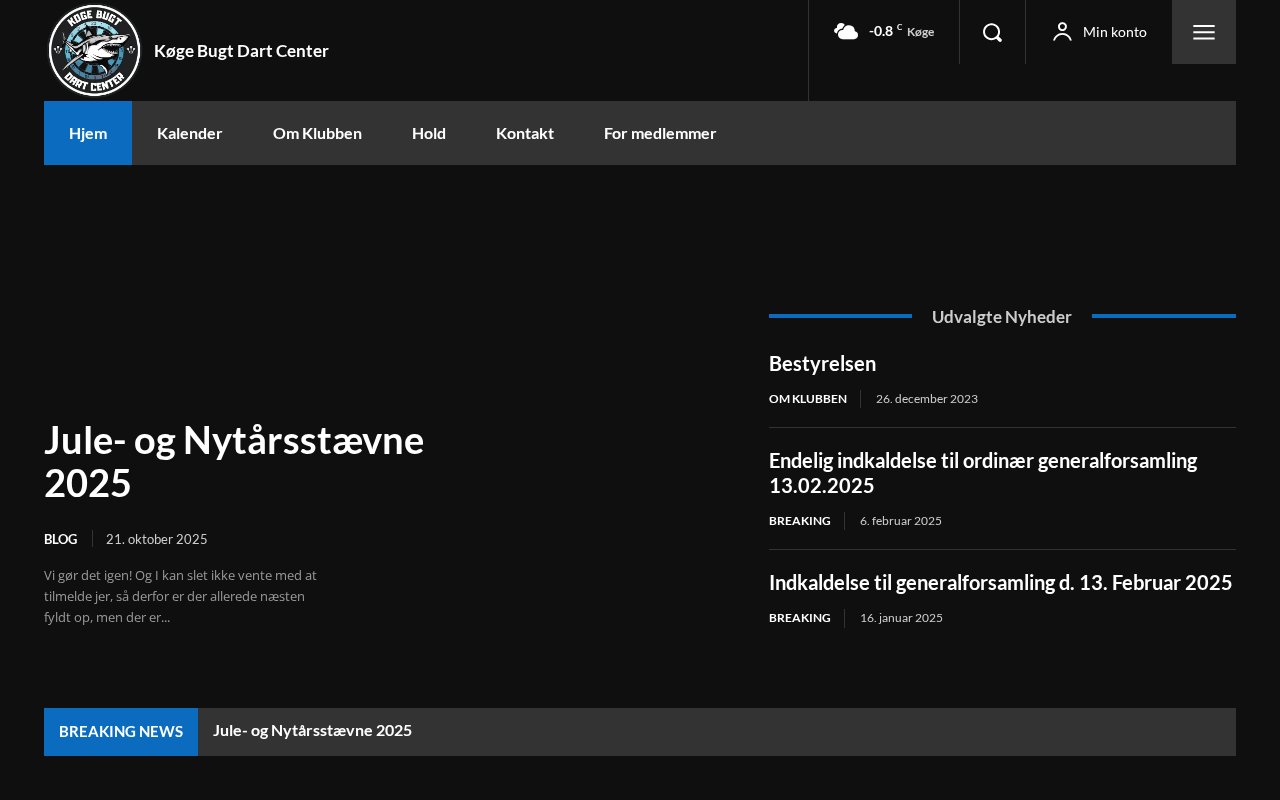This screenshot has height=800, width=1280.
Task: Expand the Om Klubben menu
Action: tap(317, 133)
